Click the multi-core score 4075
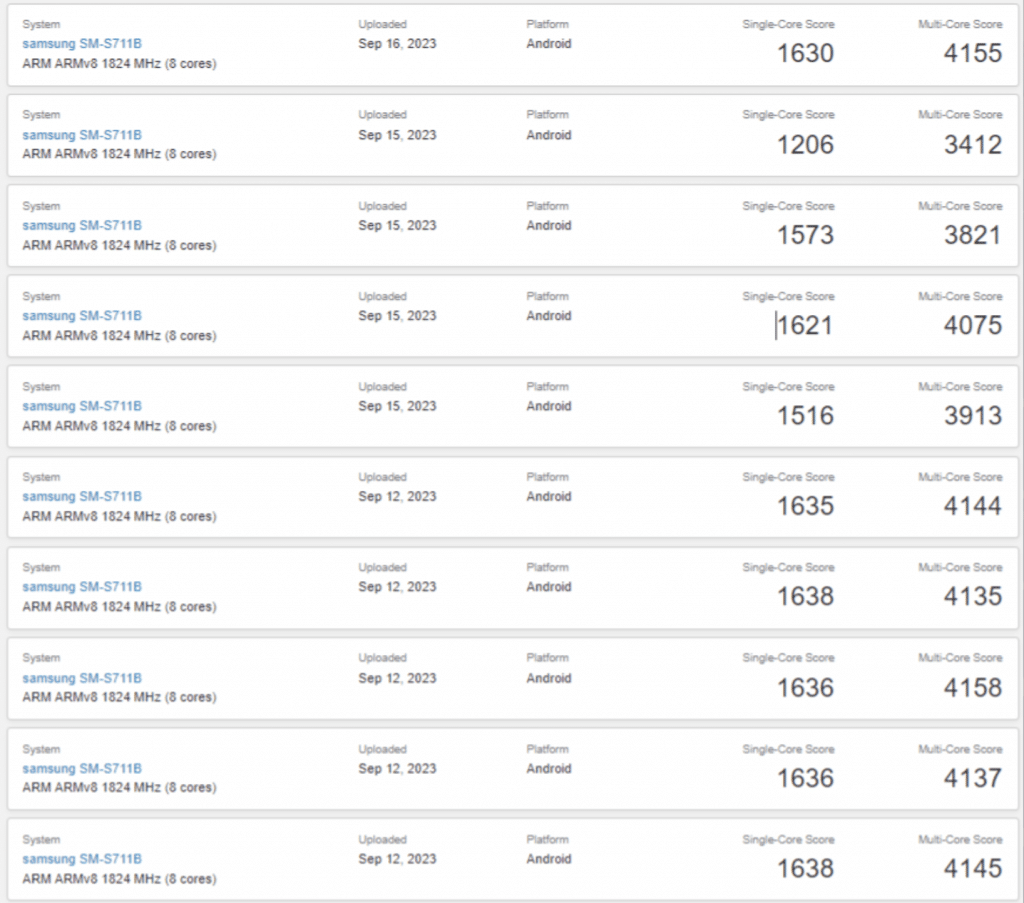Viewport: 1024px width, 903px height. click(972, 325)
